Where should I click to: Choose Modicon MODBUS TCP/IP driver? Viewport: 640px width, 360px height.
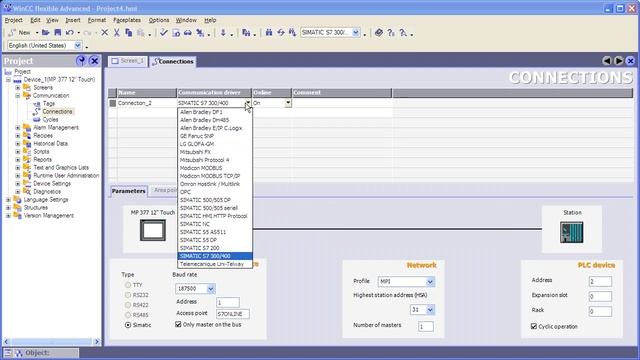[x=215, y=176]
